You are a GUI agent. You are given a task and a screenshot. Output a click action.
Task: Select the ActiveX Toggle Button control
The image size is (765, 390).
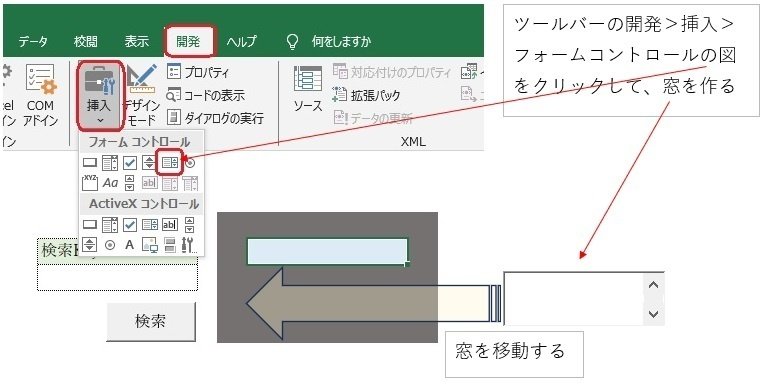(169, 245)
